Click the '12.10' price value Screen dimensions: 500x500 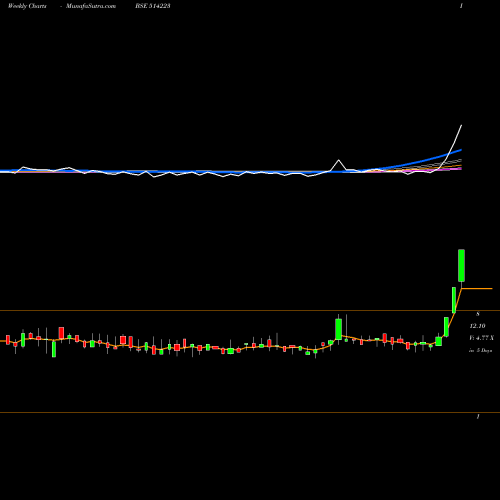477,326
